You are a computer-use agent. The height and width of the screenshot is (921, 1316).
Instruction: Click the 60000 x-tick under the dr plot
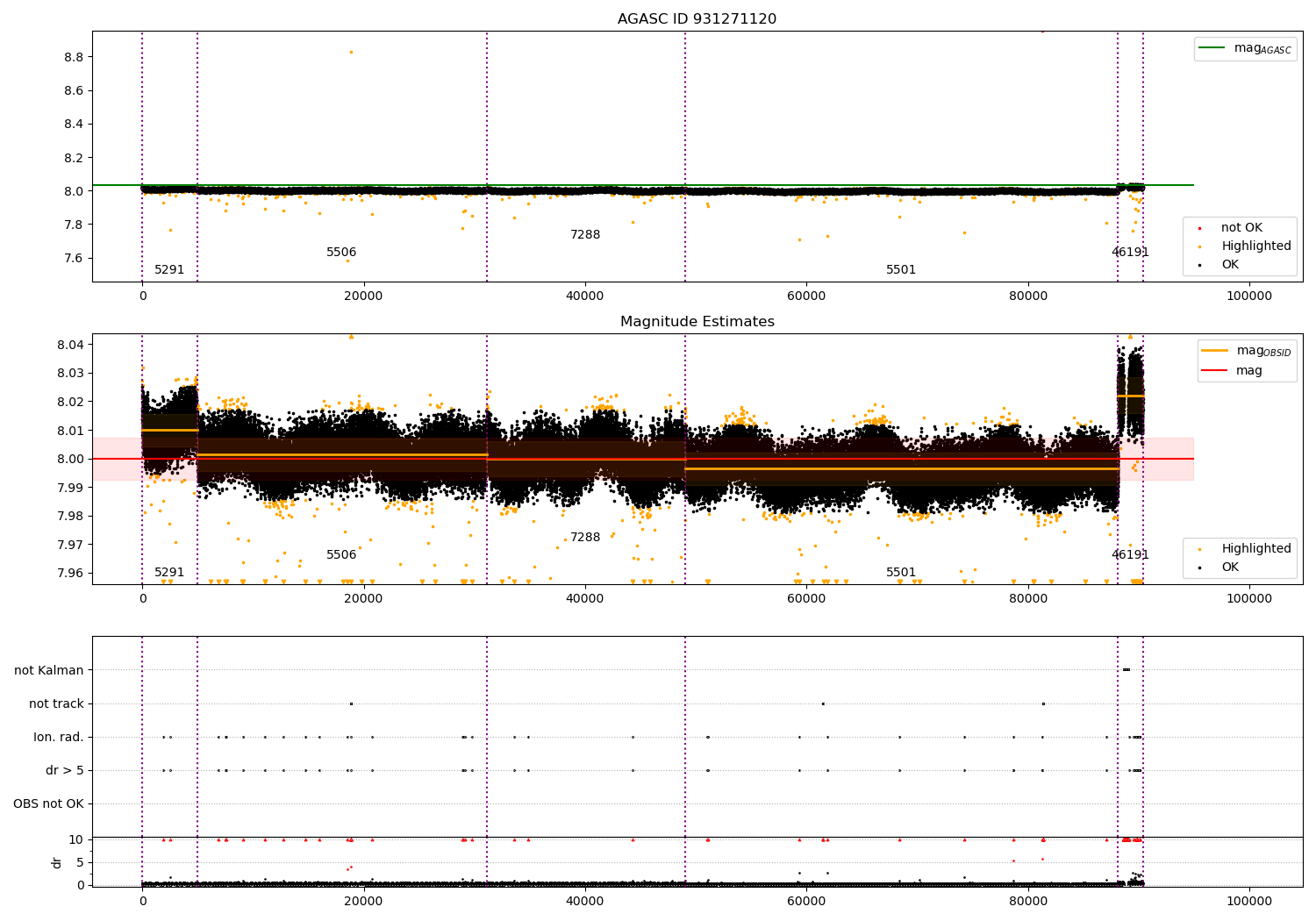(x=806, y=900)
